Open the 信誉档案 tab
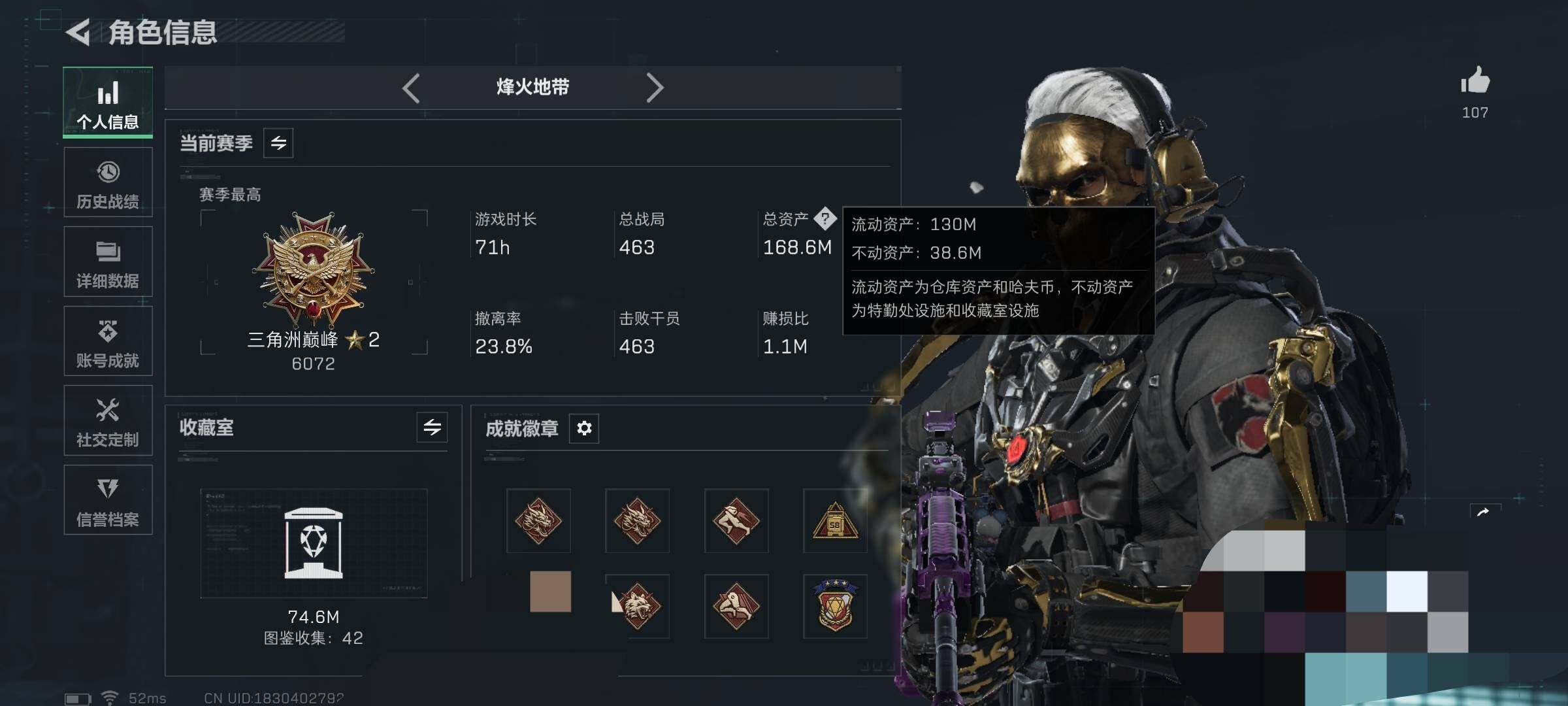 (108, 500)
